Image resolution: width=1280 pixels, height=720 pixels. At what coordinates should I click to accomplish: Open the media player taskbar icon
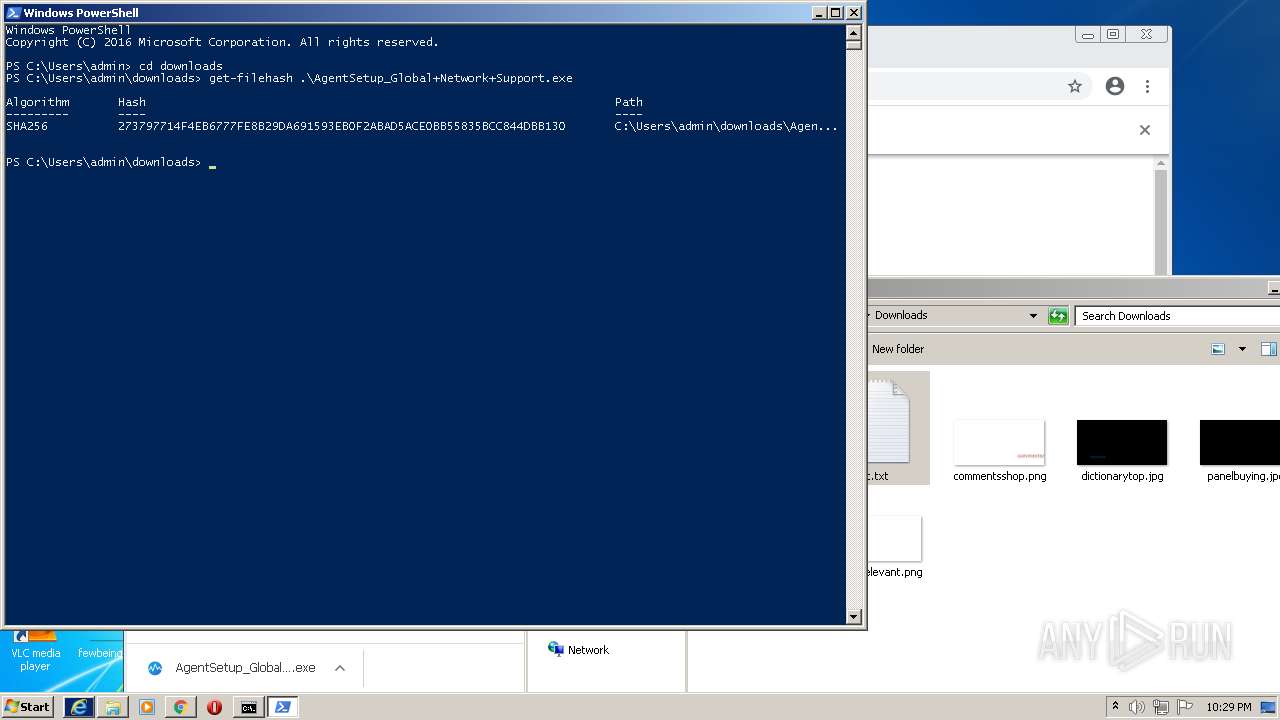pyautogui.click(x=147, y=707)
